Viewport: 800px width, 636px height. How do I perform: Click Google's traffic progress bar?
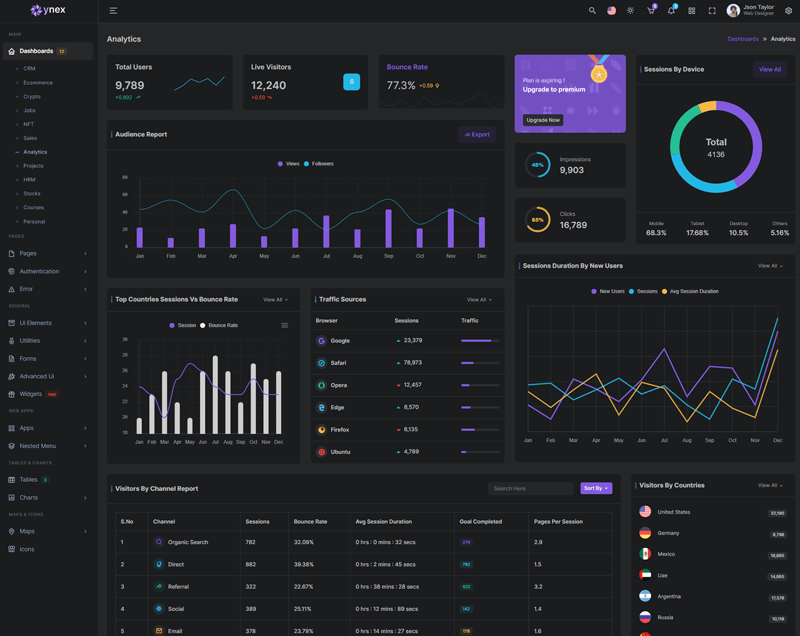tap(480, 341)
